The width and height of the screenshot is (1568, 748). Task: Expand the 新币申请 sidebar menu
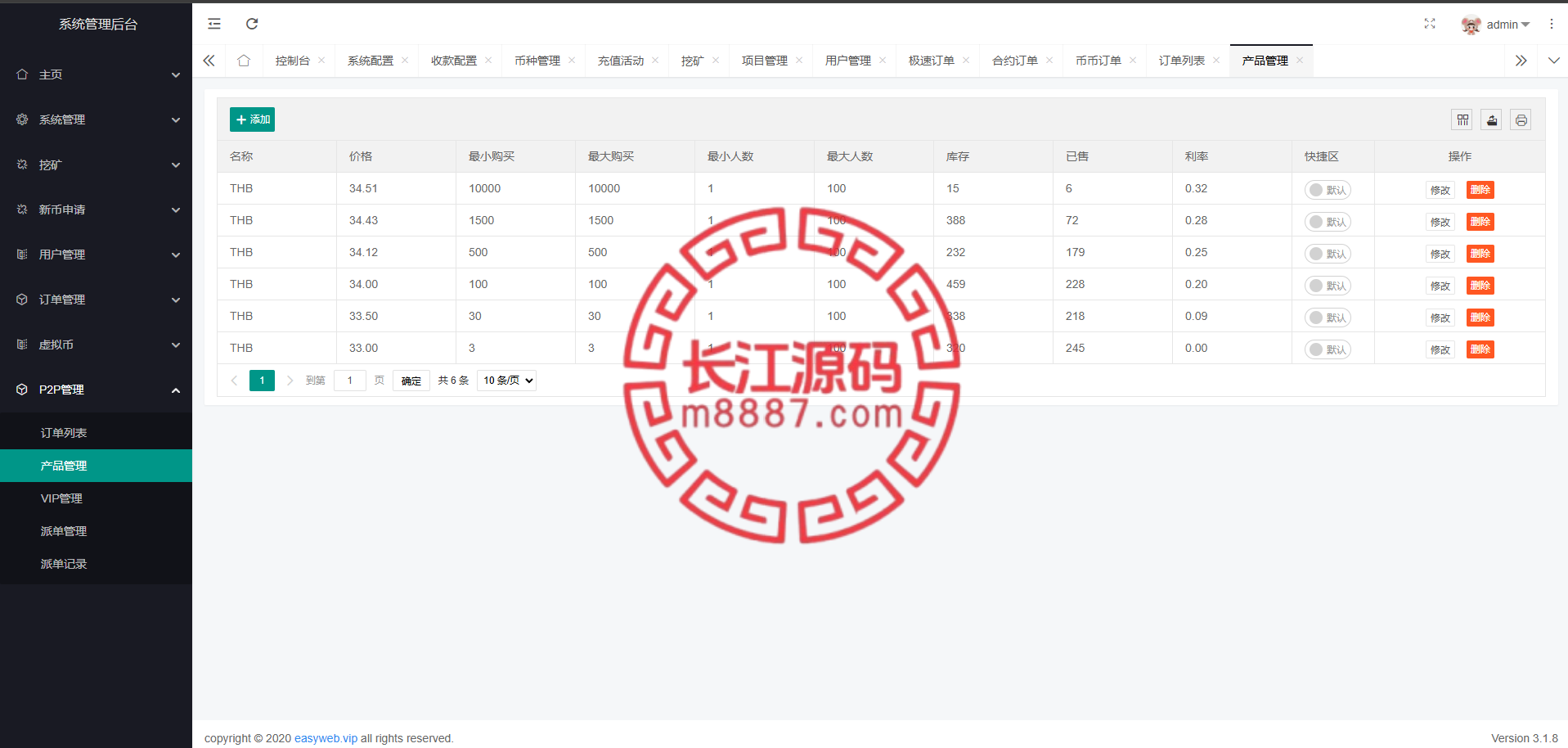coord(96,210)
